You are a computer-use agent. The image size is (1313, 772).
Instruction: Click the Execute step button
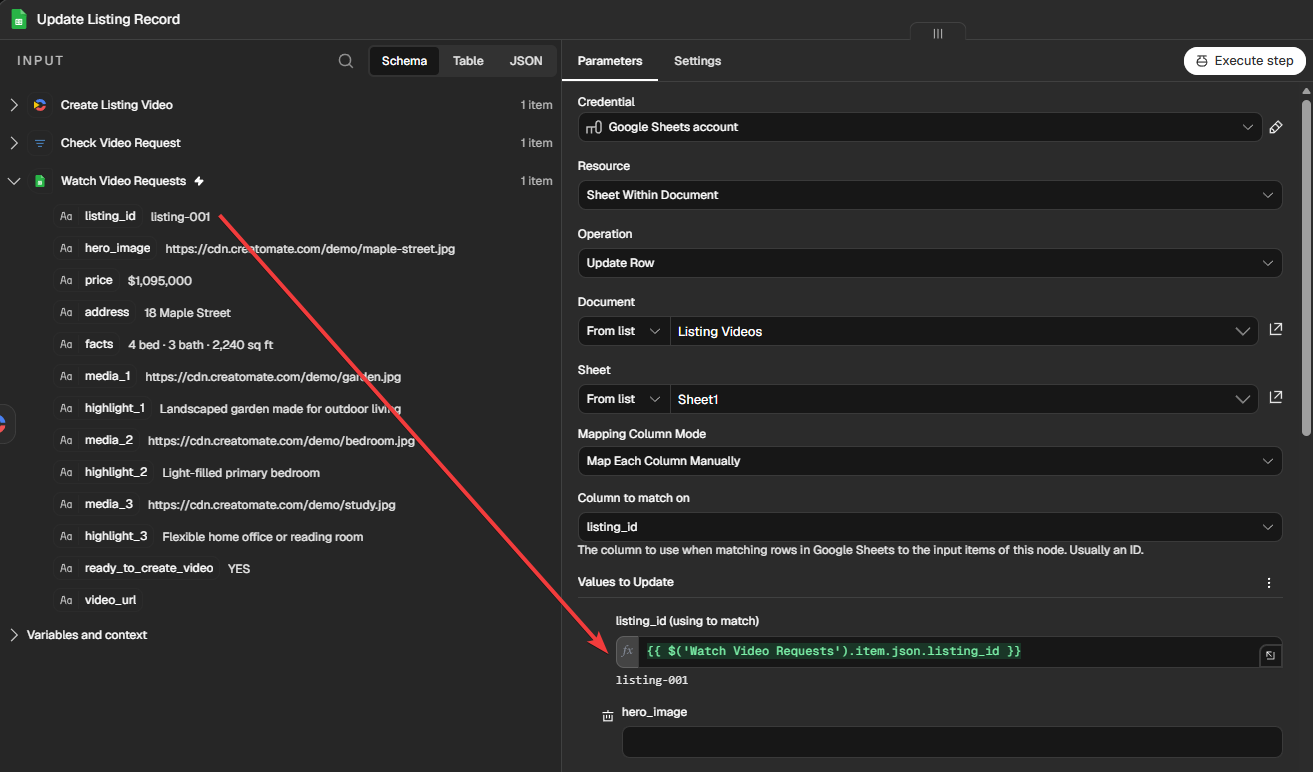point(1244,61)
